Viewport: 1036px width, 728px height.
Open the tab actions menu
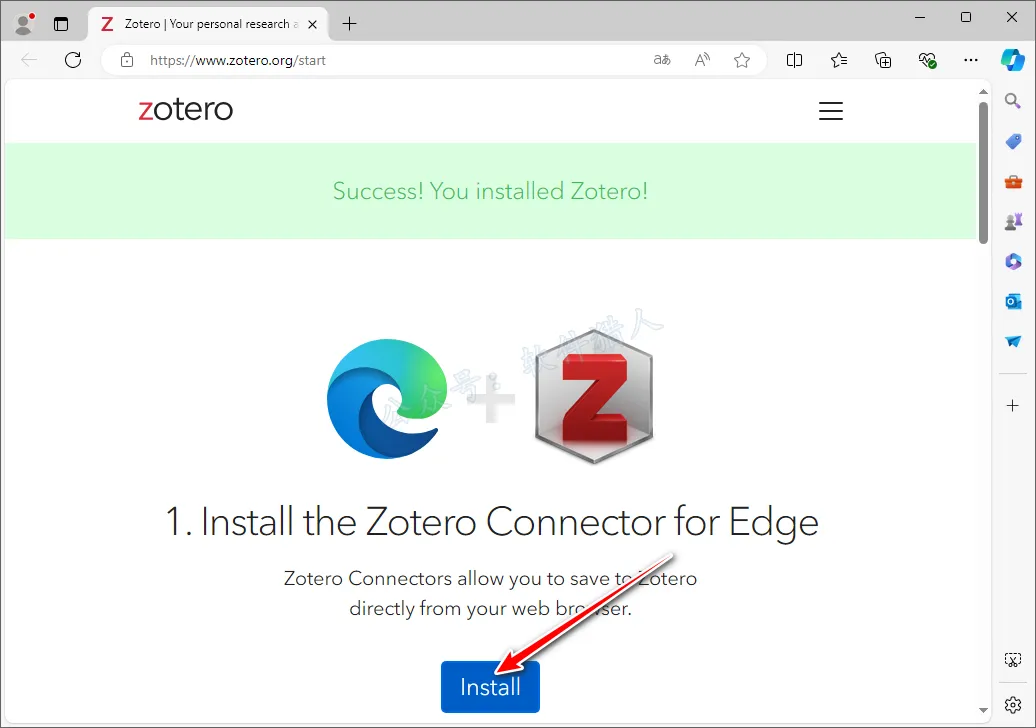pos(61,24)
